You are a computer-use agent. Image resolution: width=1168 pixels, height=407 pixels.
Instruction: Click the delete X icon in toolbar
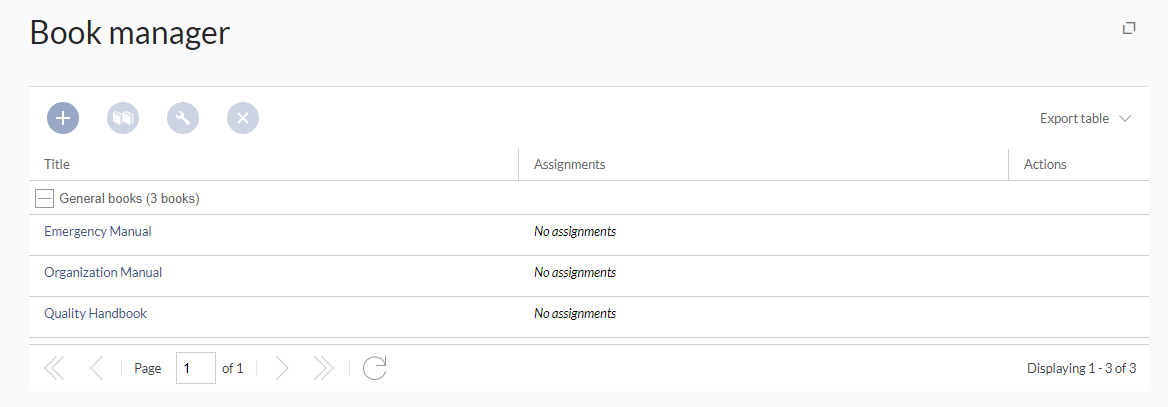243,118
